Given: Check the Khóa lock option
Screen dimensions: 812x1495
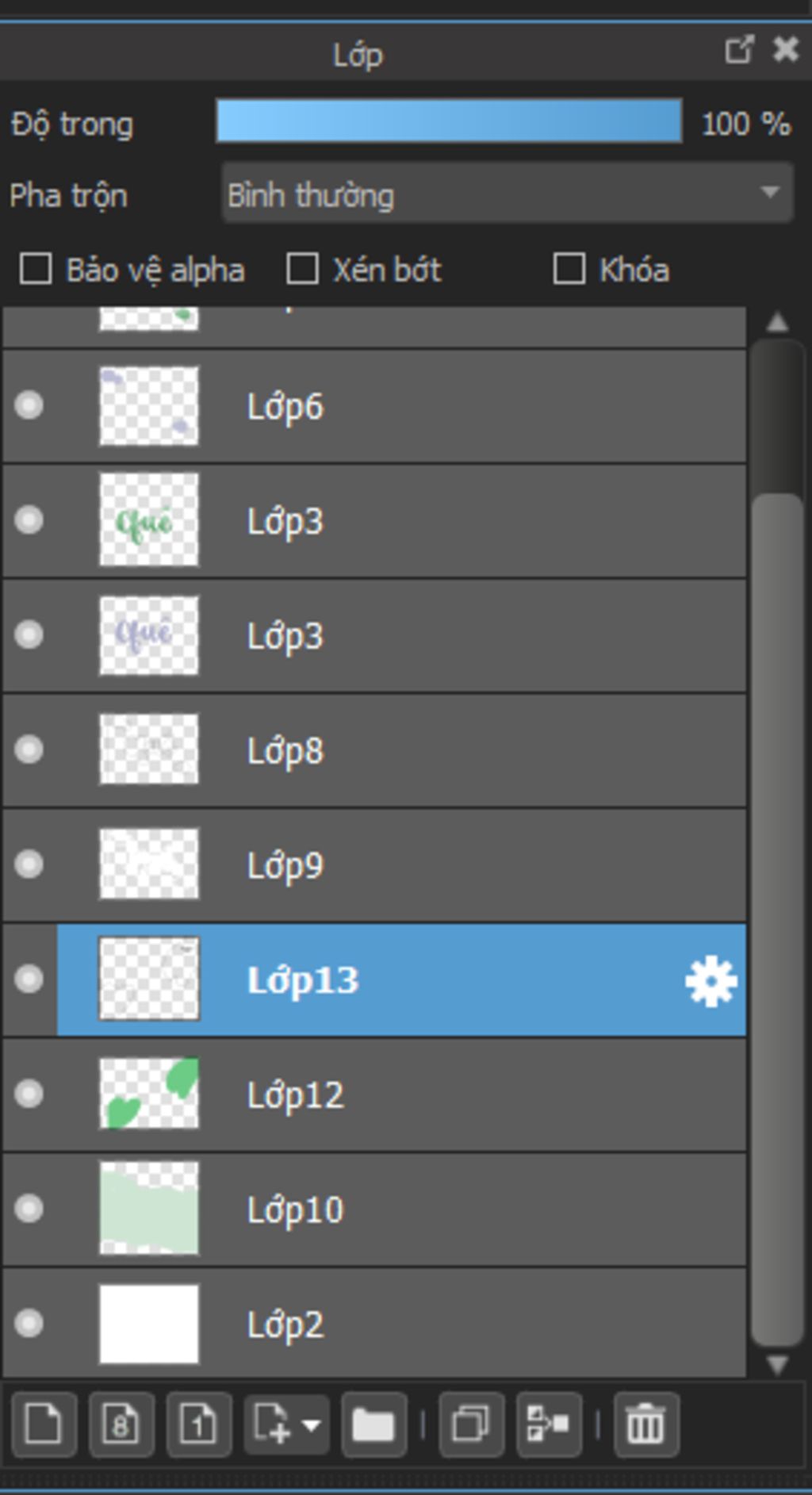Looking at the screenshot, I should 569,269.
